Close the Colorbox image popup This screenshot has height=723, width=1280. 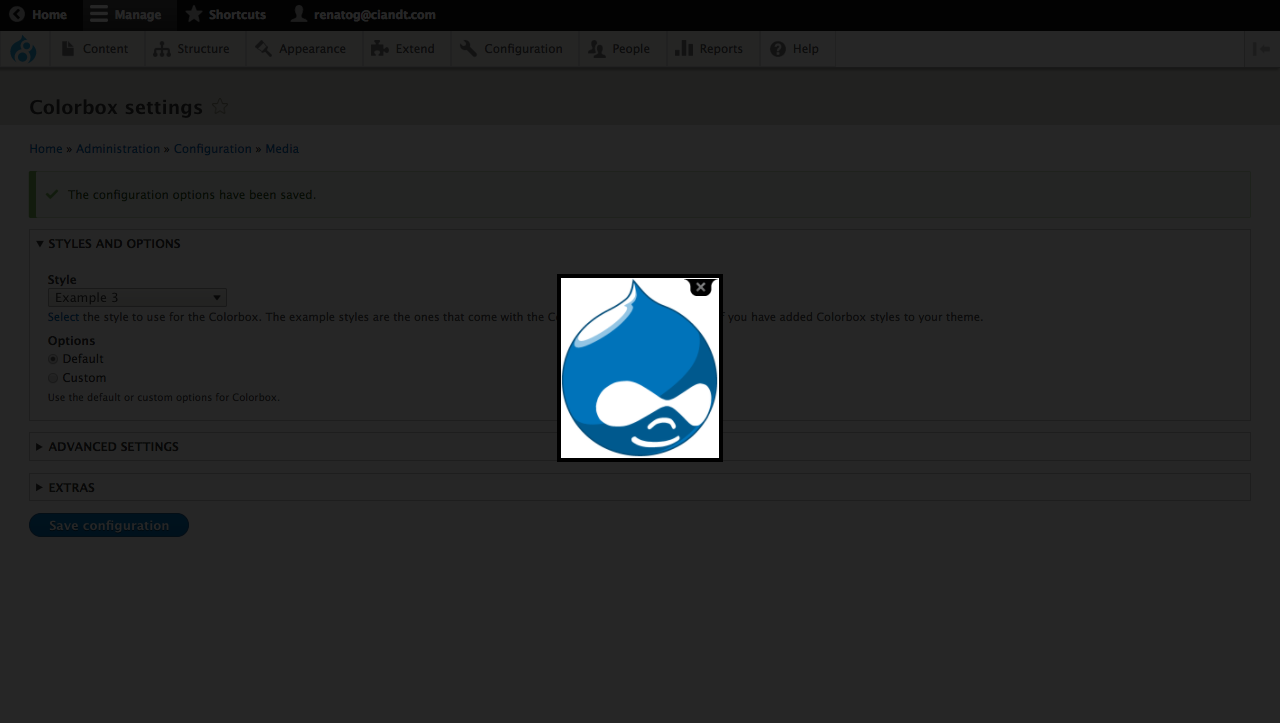[x=701, y=287]
